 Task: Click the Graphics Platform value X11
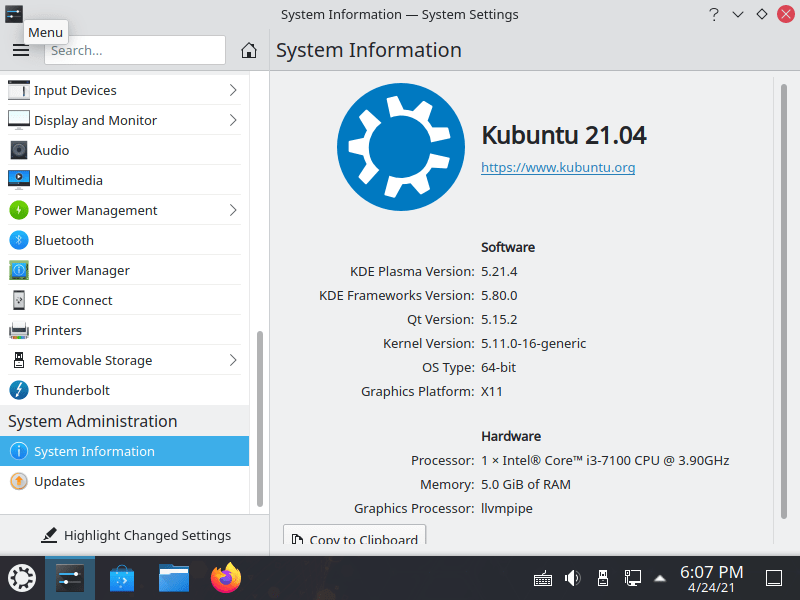(492, 391)
